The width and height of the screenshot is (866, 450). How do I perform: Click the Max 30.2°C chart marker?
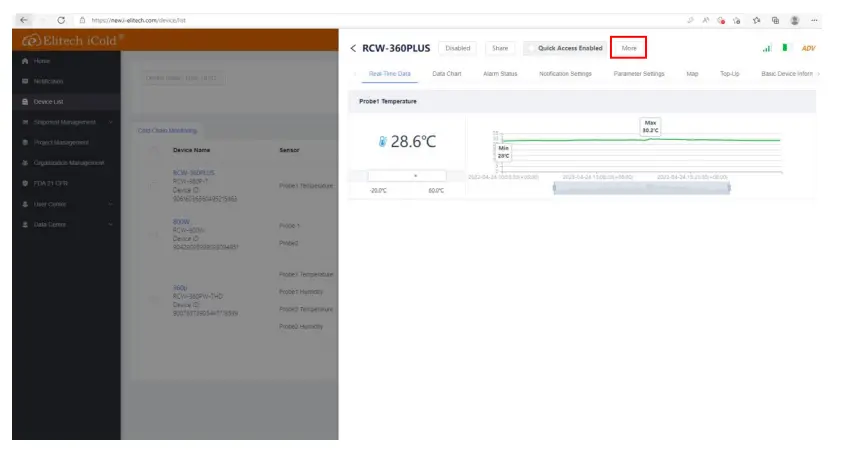pyautogui.click(x=651, y=126)
